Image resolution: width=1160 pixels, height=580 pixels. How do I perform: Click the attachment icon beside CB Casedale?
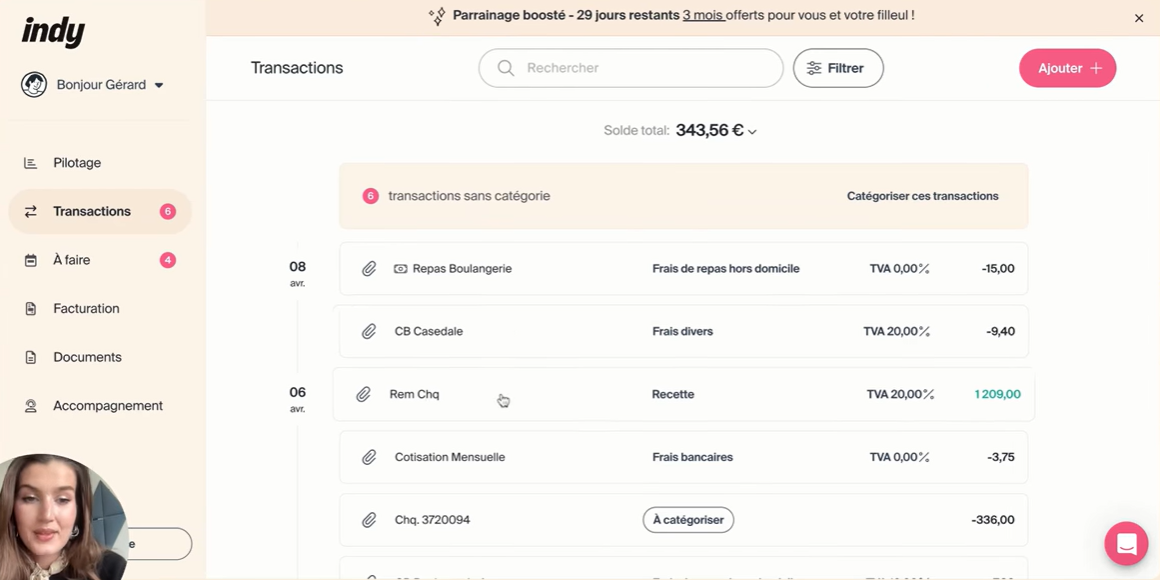369,332
